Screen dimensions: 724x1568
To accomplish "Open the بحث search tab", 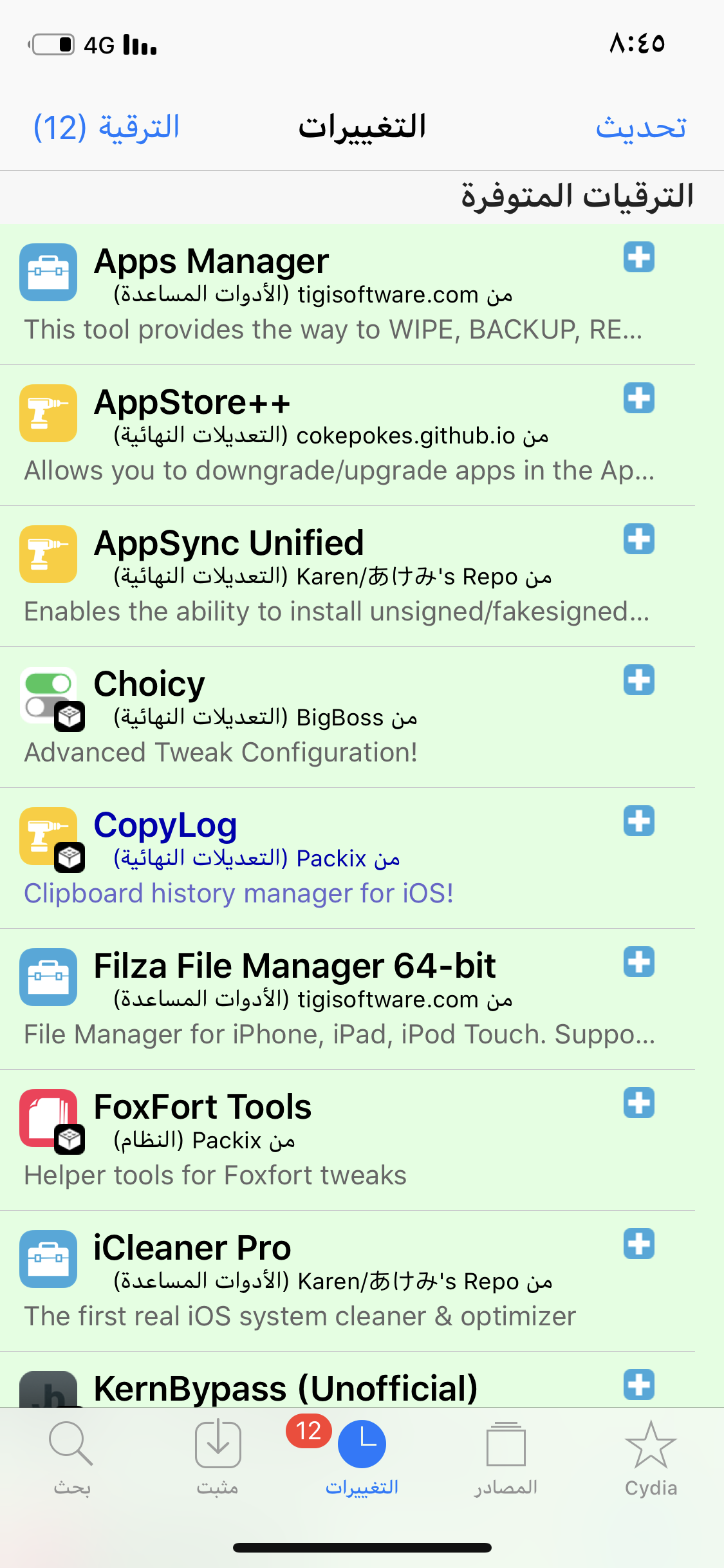I will (72, 1459).
